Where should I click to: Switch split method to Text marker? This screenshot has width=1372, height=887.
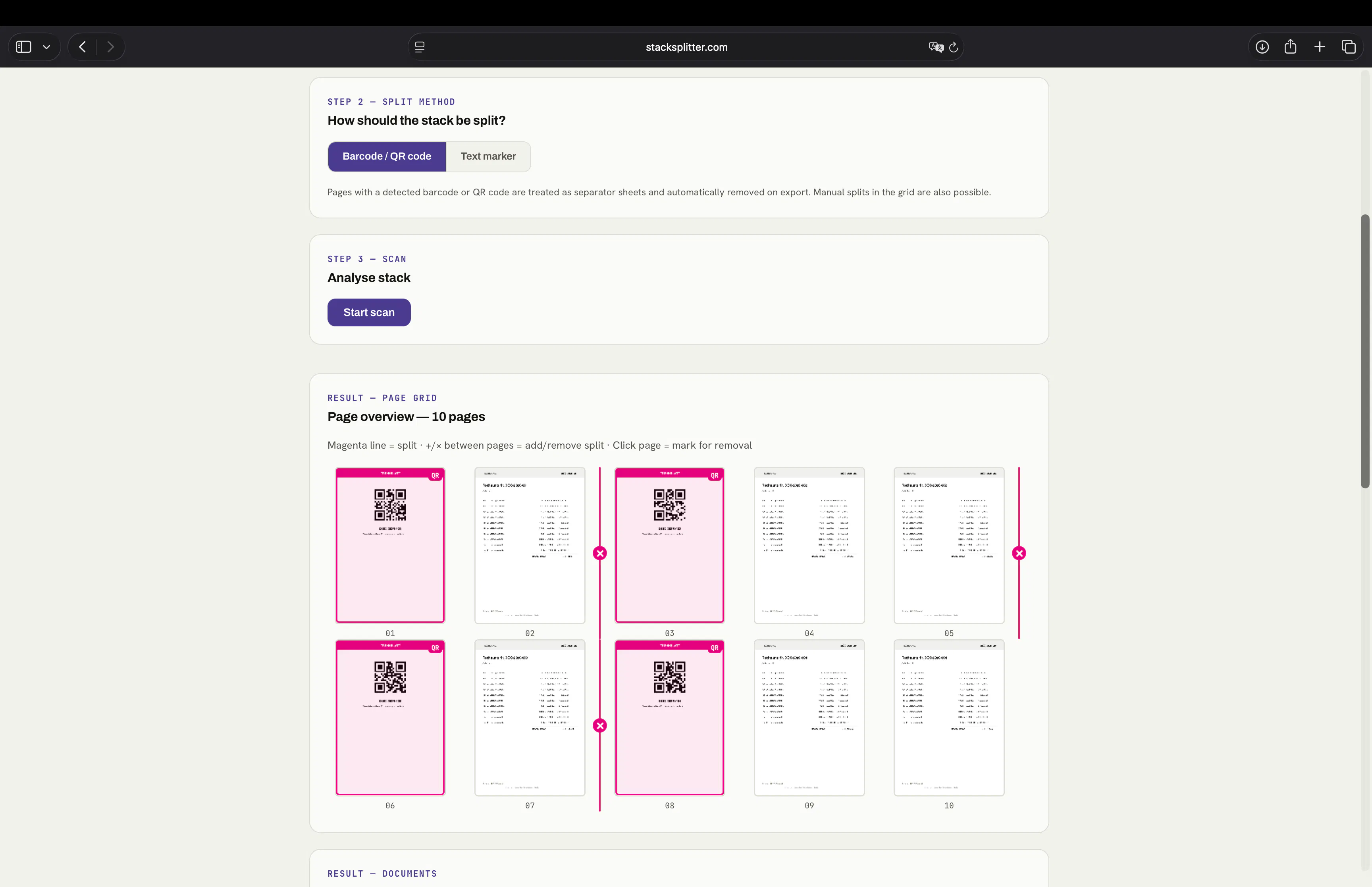point(488,156)
